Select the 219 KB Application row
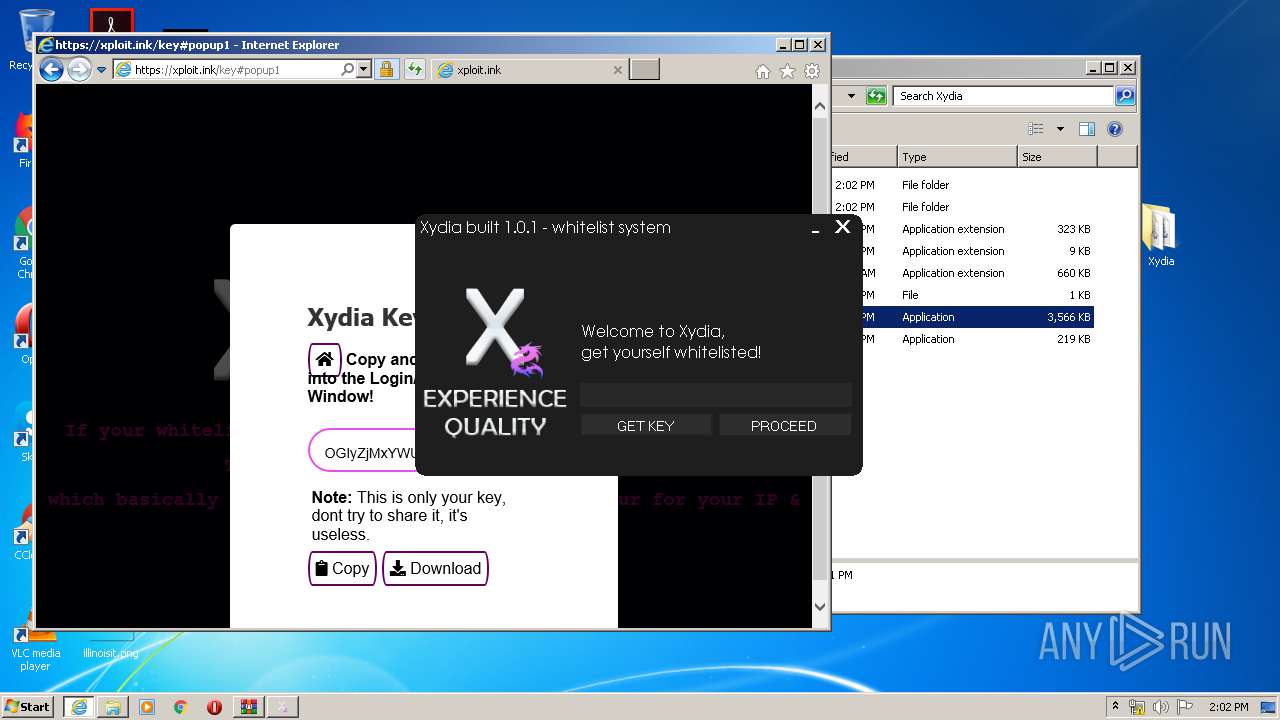This screenshot has width=1280, height=720. click(962, 339)
